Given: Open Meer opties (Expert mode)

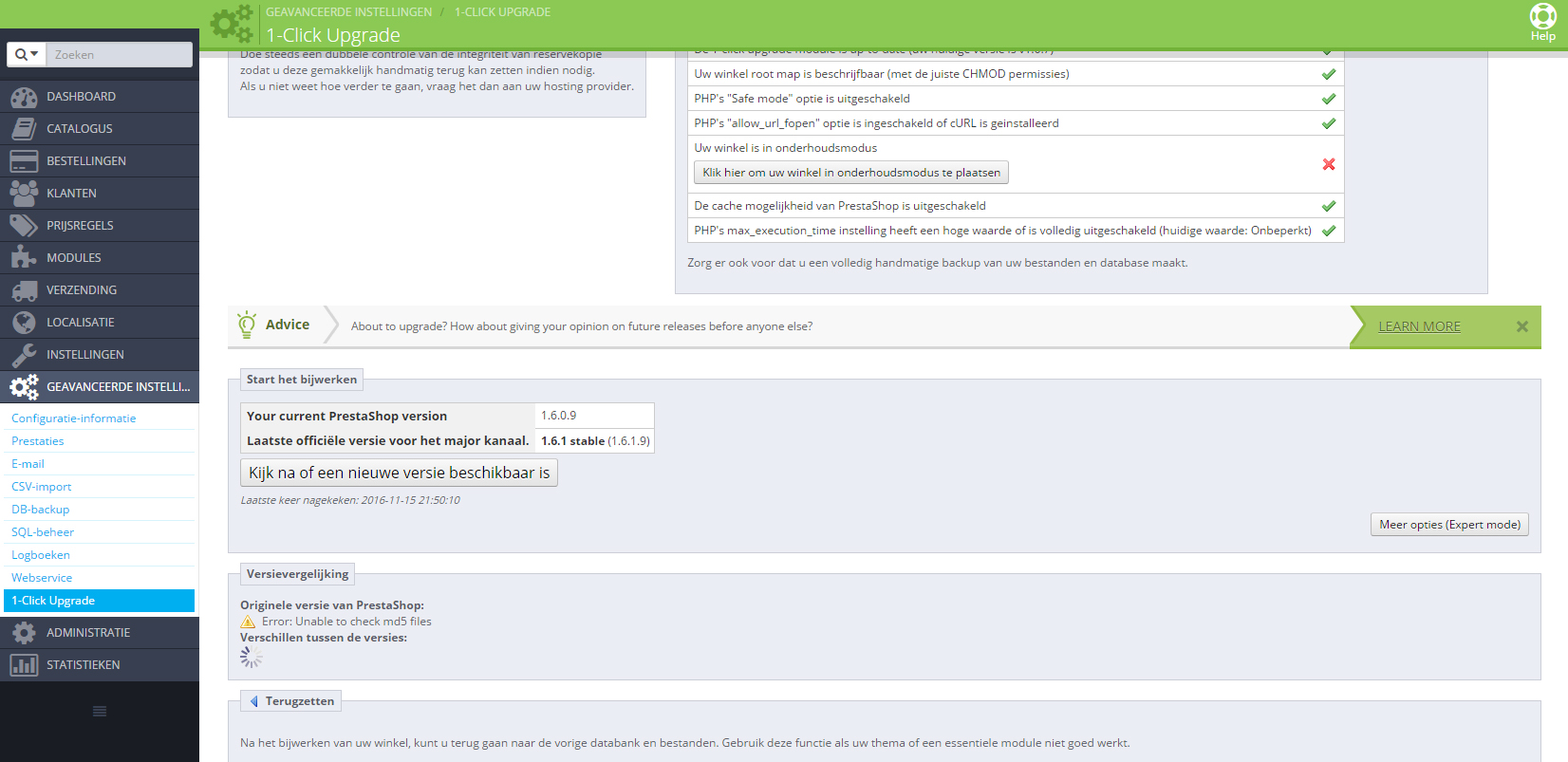Looking at the screenshot, I should click(1449, 525).
